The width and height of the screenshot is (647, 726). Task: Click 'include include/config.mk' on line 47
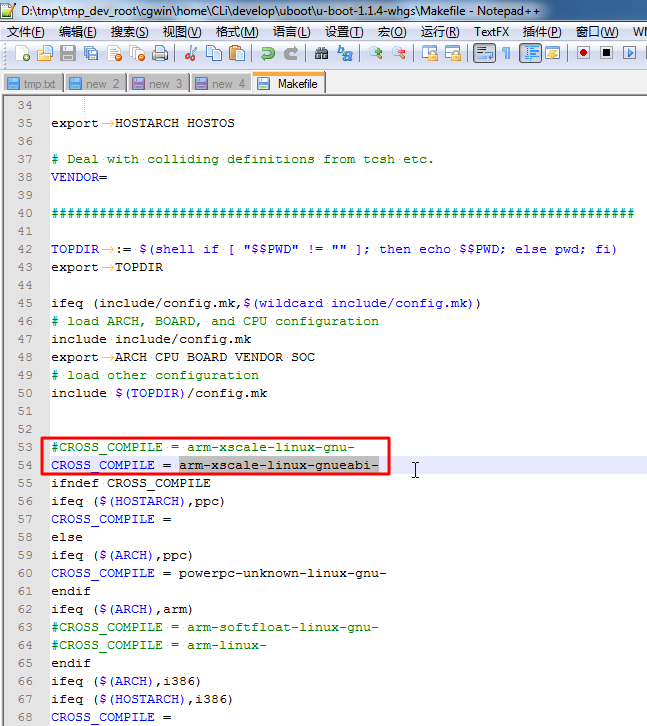151,339
